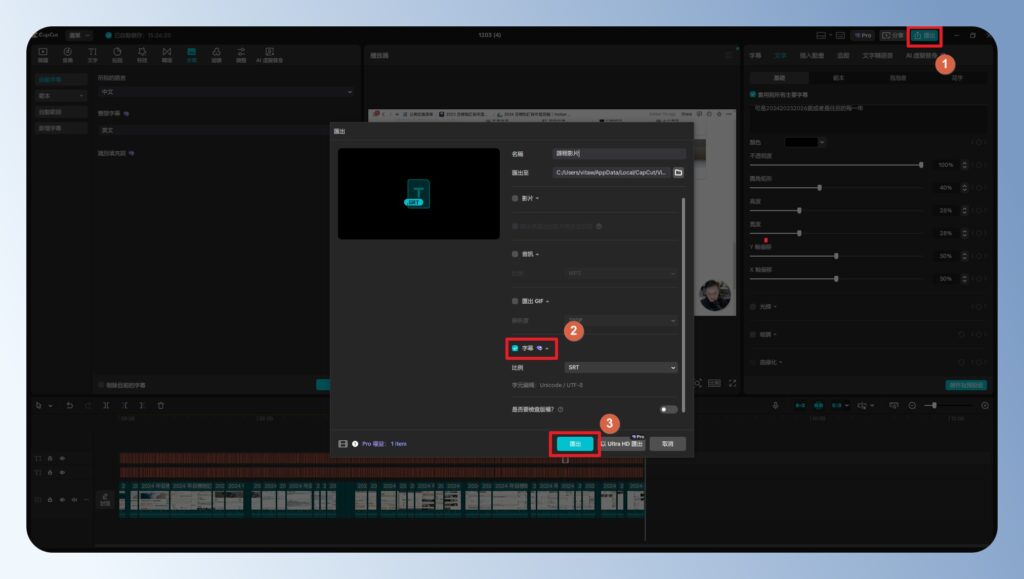This screenshot has height=579, width=1024.
Task: Click the folder icon beside export path
Action: (x=678, y=172)
